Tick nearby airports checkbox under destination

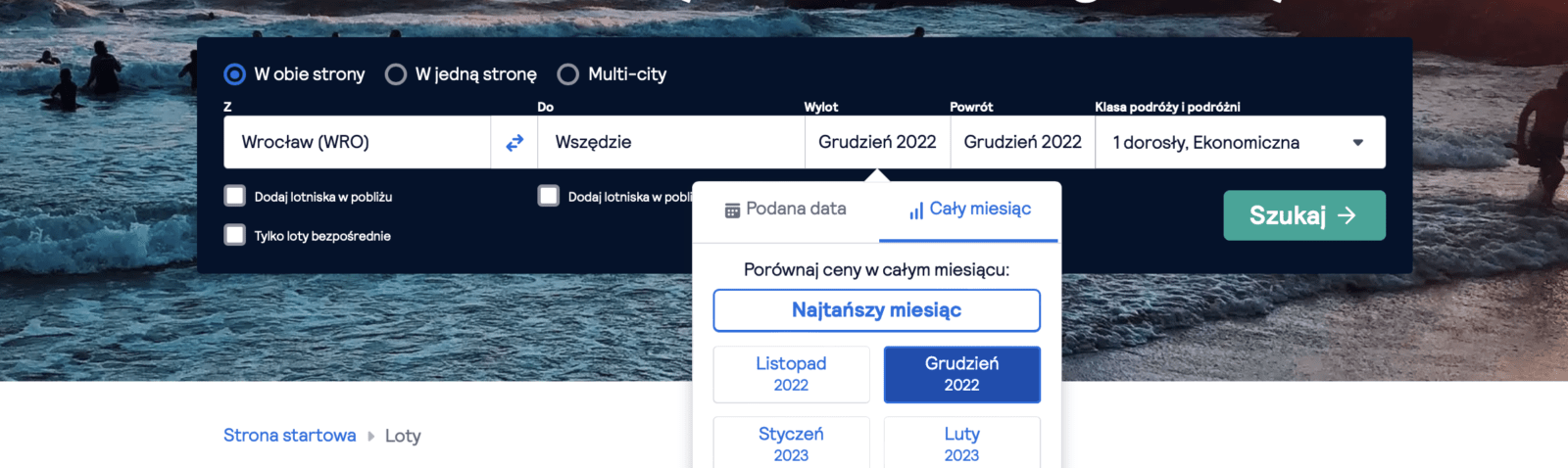[549, 196]
